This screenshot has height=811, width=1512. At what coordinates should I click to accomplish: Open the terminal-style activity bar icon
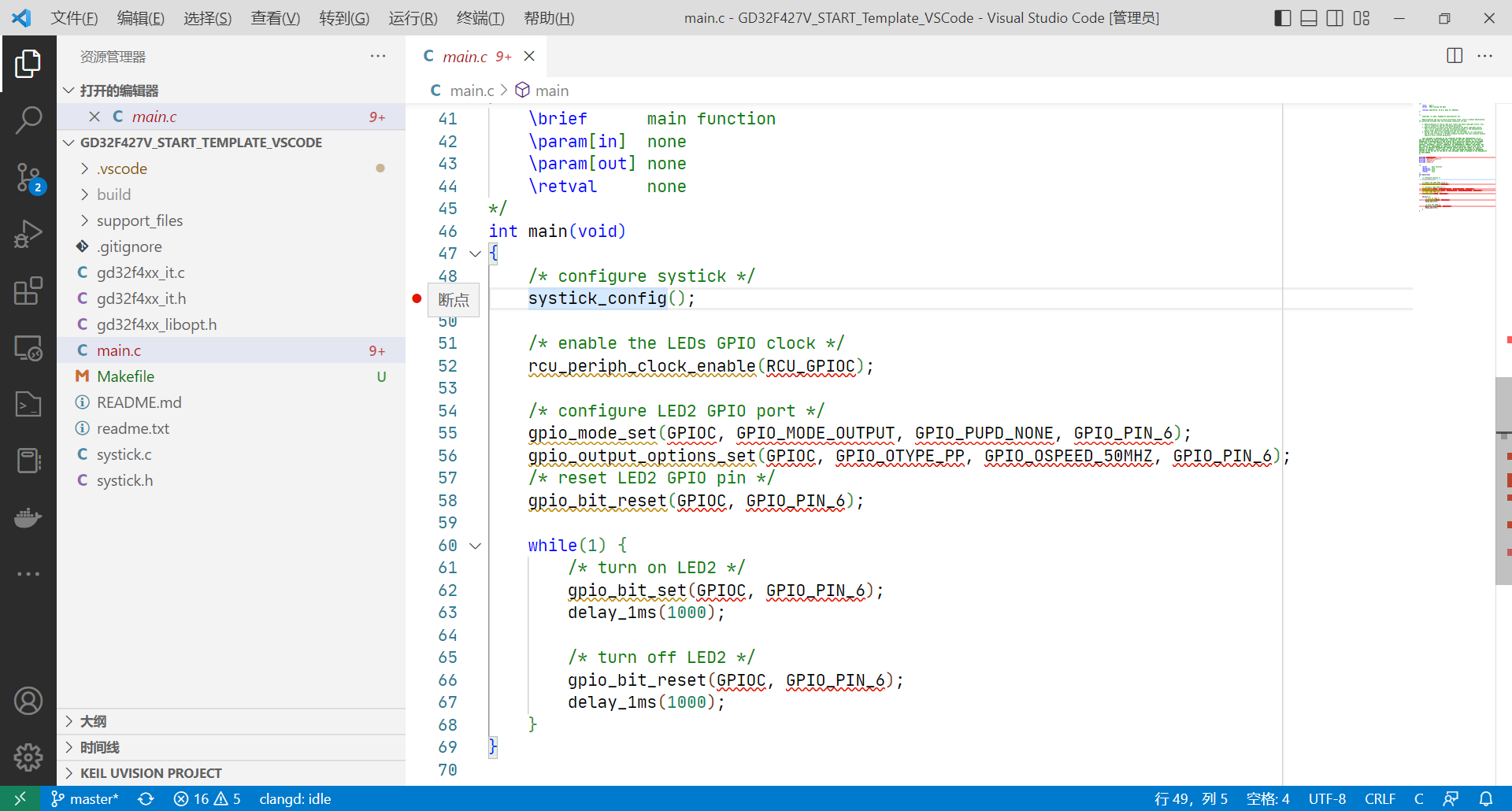(x=28, y=405)
